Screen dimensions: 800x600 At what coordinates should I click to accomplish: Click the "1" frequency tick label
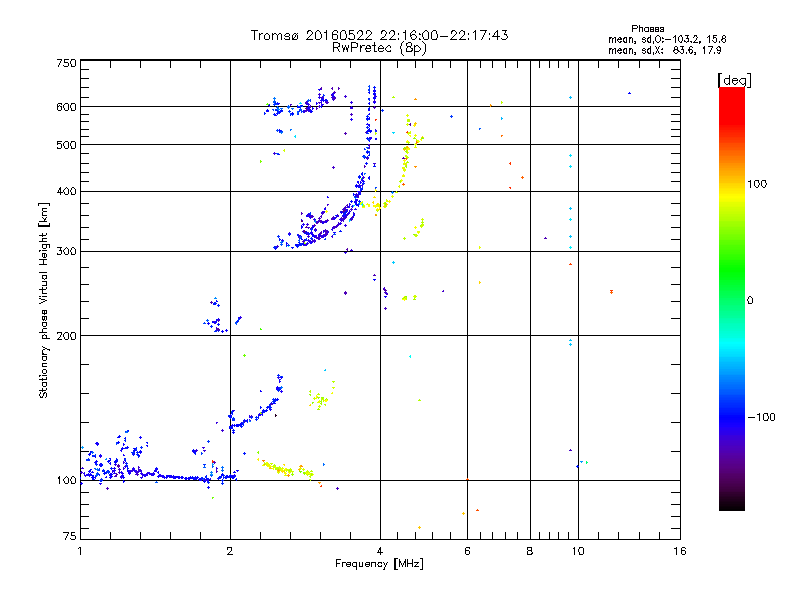point(80,551)
